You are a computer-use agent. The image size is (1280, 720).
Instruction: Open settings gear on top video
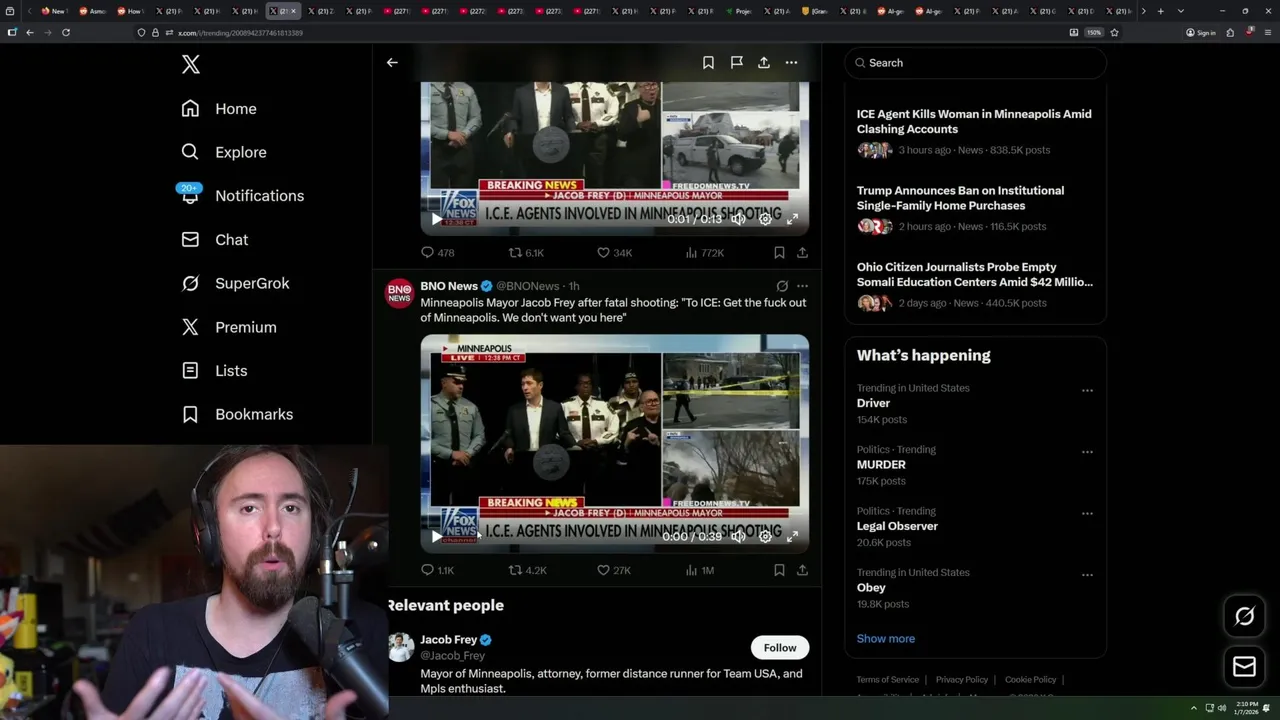tap(765, 219)
